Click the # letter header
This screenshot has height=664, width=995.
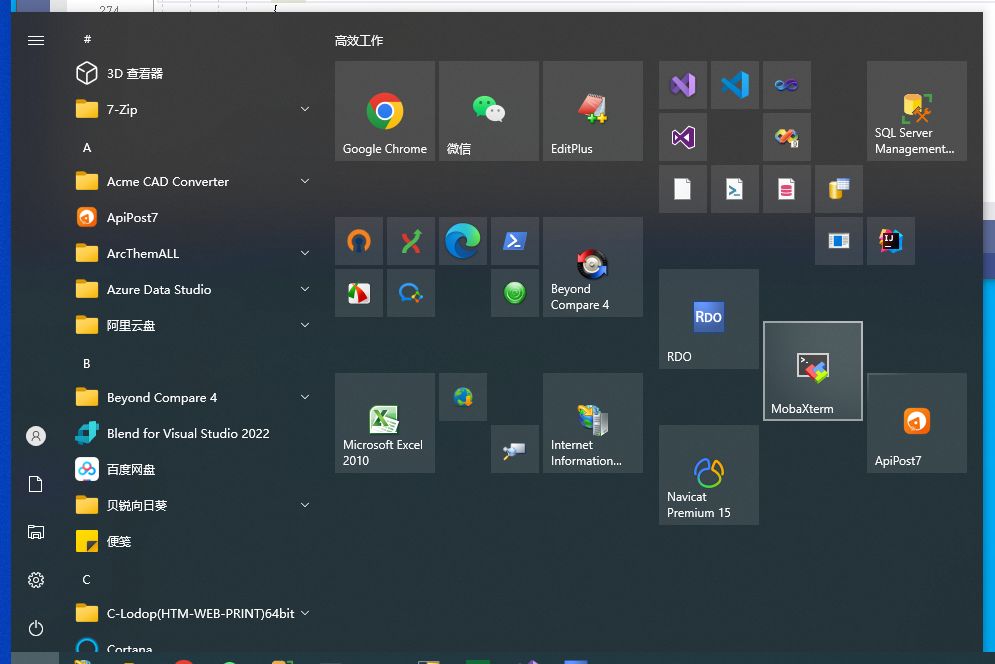coord(87,39)
